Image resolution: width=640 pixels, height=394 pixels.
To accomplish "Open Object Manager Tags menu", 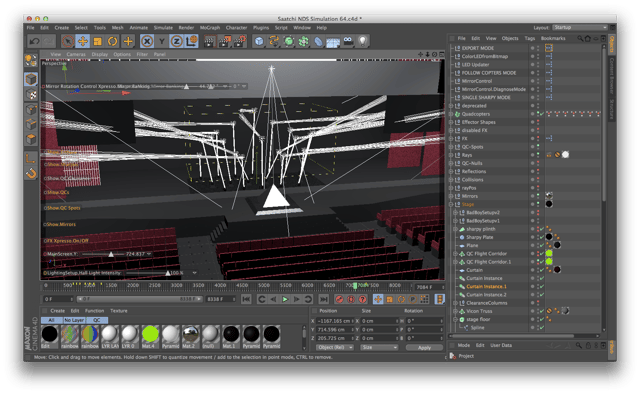I will tap(530, 38).
